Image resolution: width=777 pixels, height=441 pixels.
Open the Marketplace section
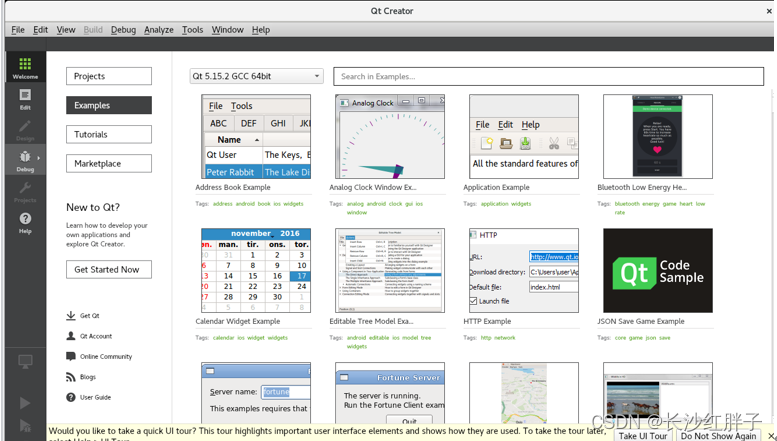click(x=109, y=164)
